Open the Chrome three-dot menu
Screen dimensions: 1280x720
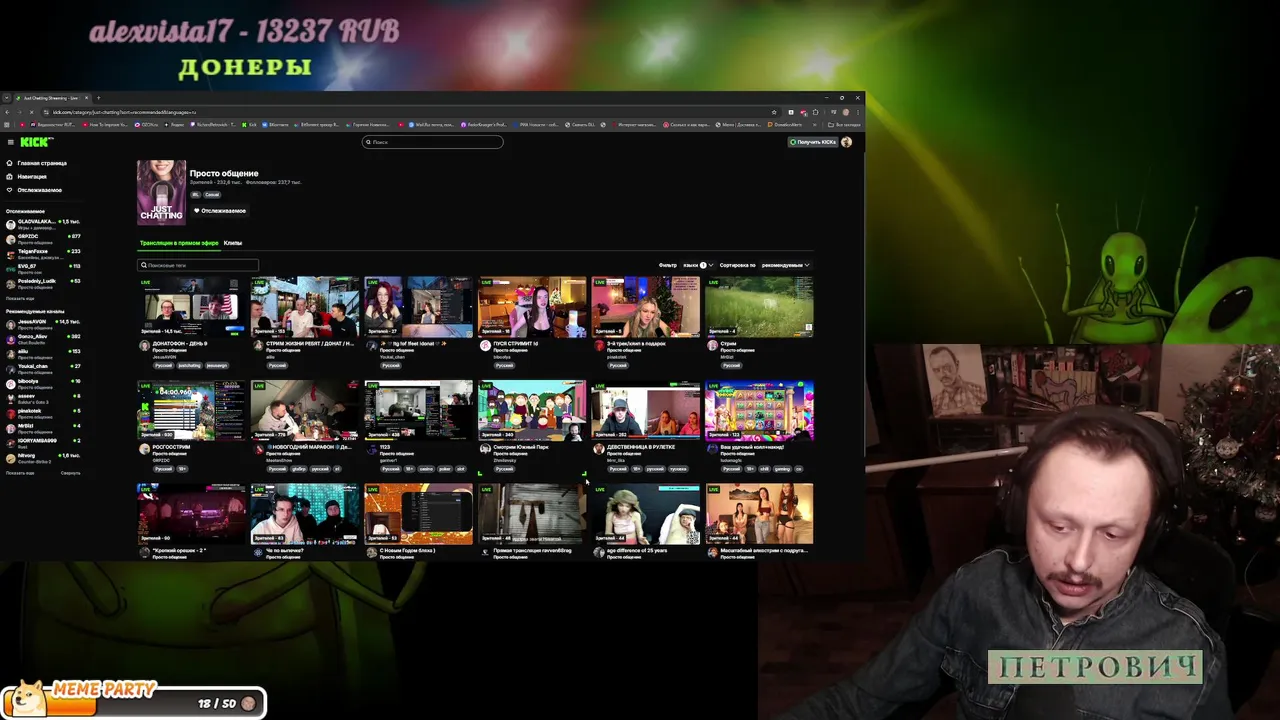click(x=857, y=112)
